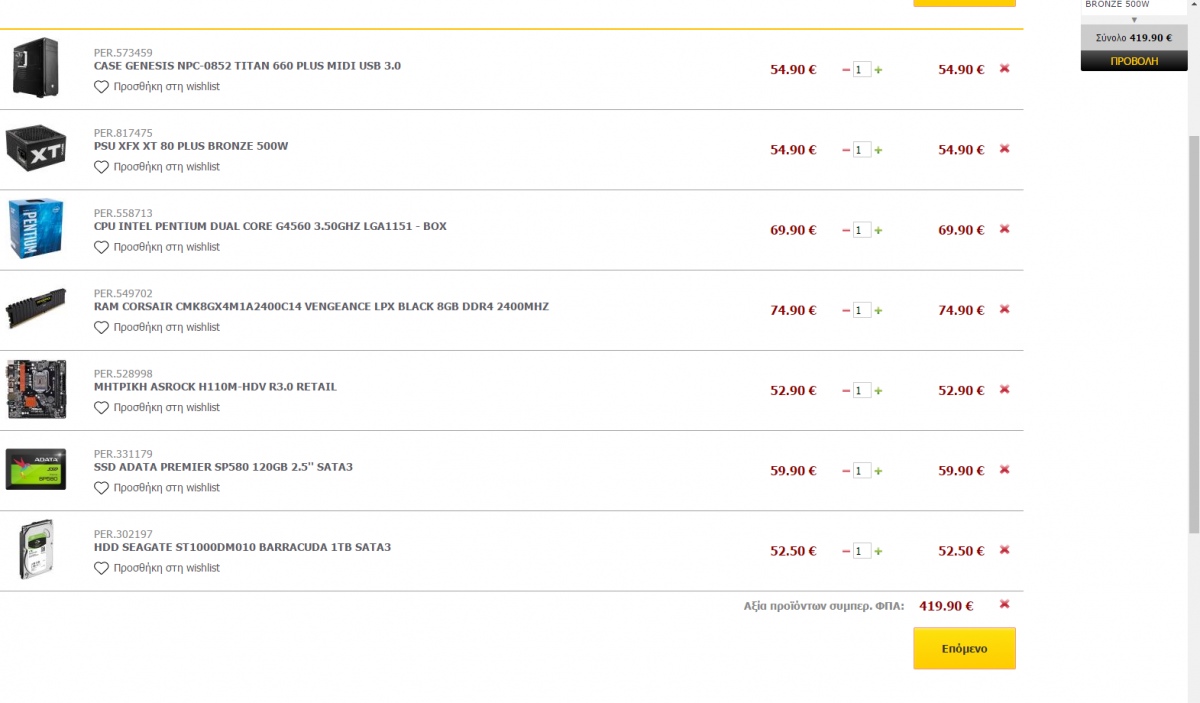The image size is (1200, 703).
Task: Remove the ASROCK H110M-HDV motherboard from the cart
Action: coord(1004,390)
